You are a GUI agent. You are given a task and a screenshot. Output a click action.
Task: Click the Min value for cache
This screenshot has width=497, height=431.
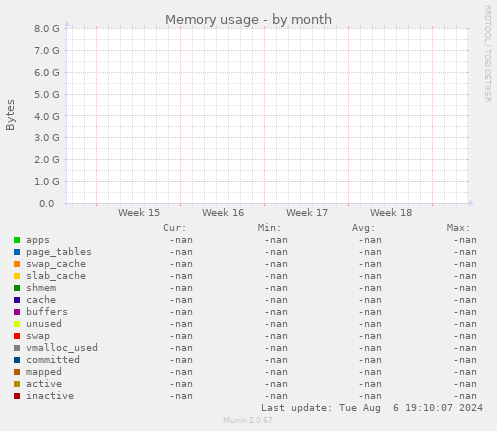276,300
